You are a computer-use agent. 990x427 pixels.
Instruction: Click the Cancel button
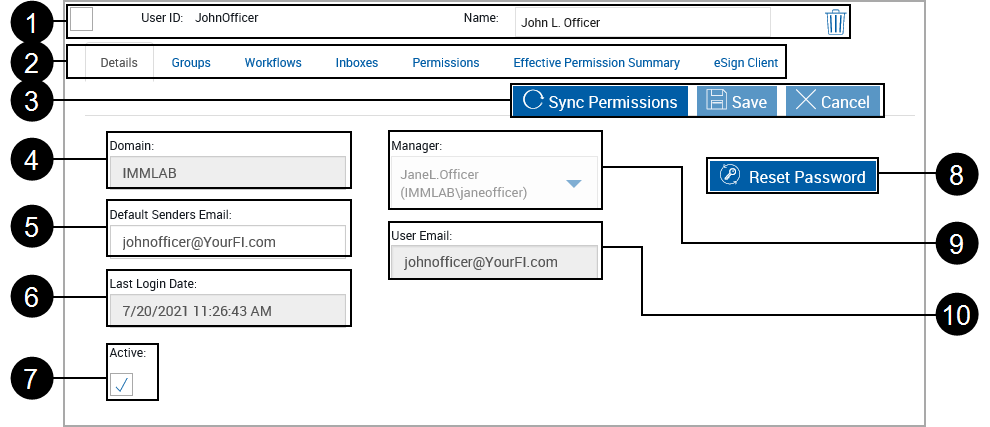coord(833,101)
